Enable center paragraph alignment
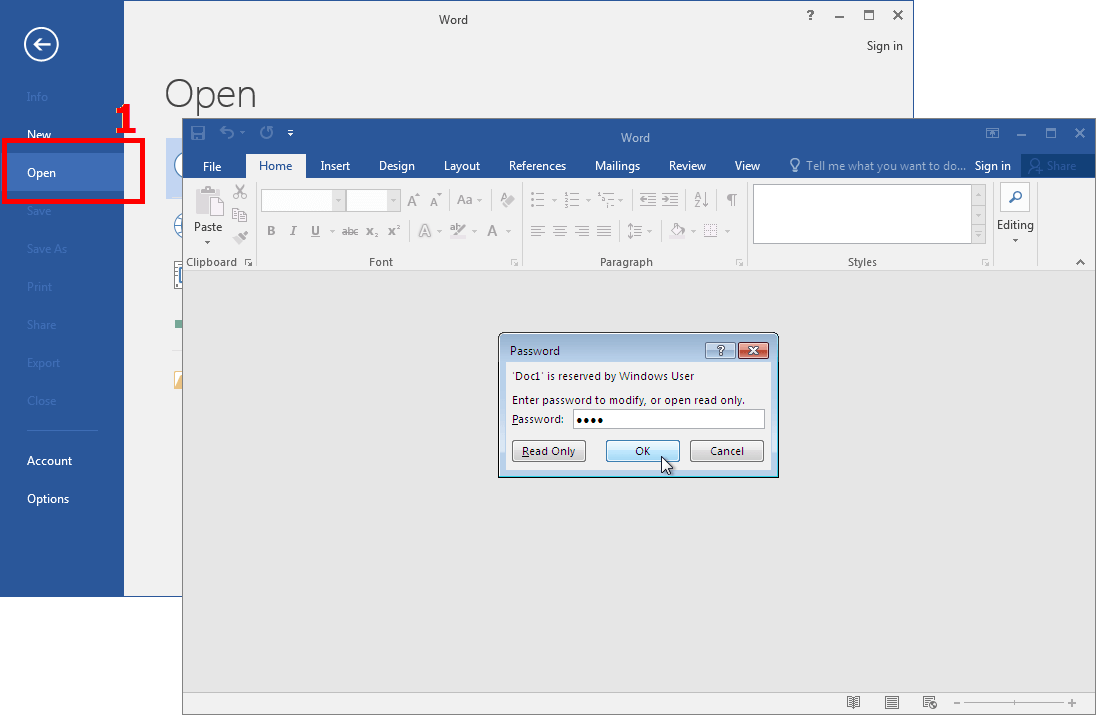This screenshot has width=1096, height=715. pyautogui.click(x=559, y=231)
